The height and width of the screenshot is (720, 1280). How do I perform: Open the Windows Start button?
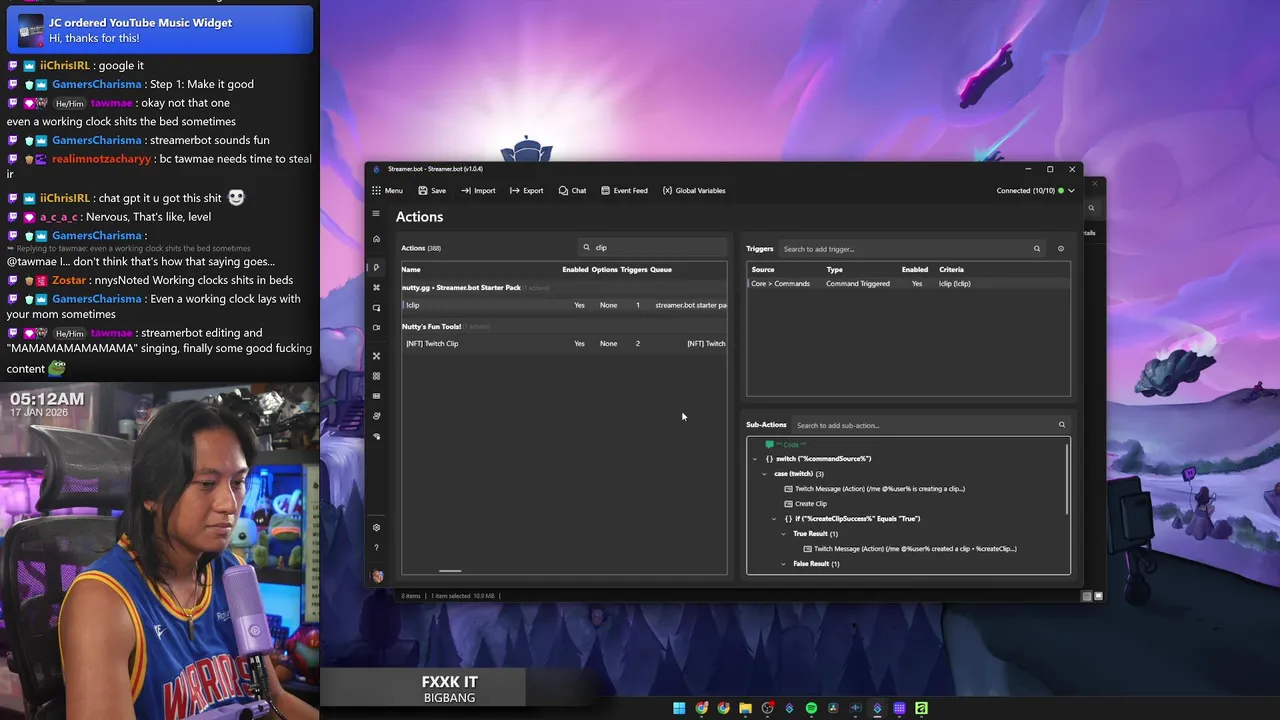(x=679, y=708)
